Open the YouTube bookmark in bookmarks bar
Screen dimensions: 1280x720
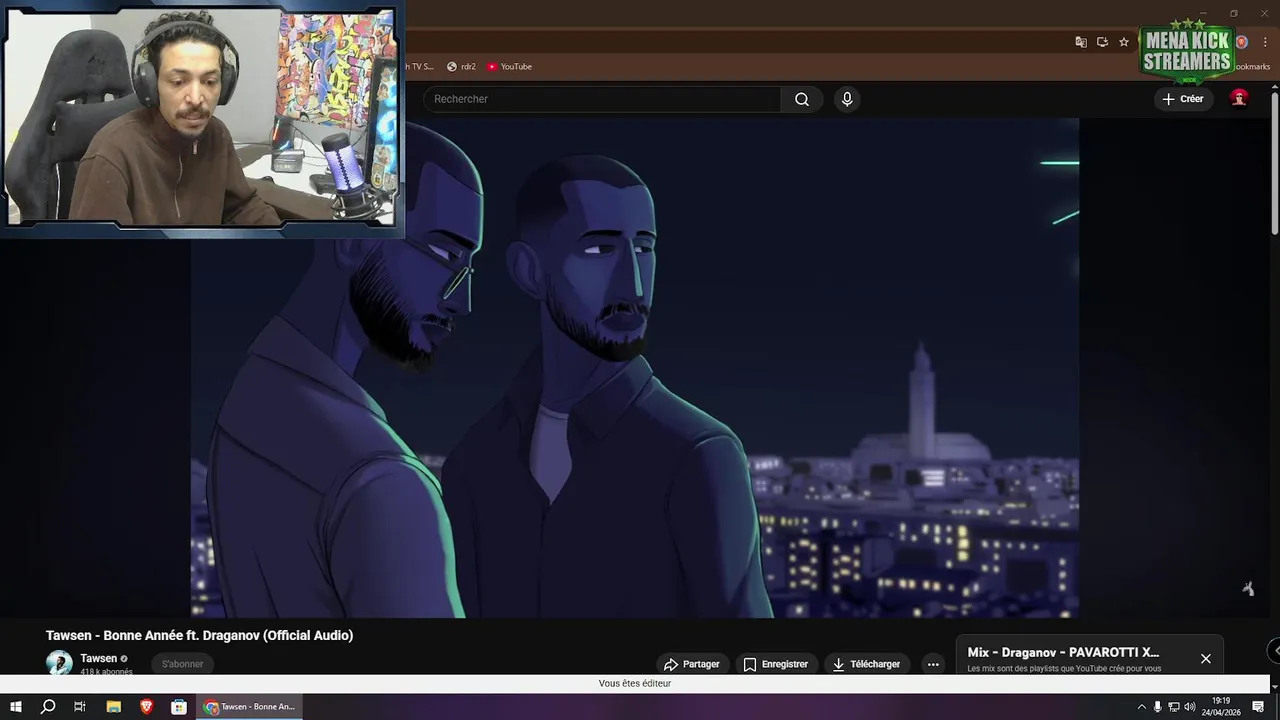coord(509,67)
